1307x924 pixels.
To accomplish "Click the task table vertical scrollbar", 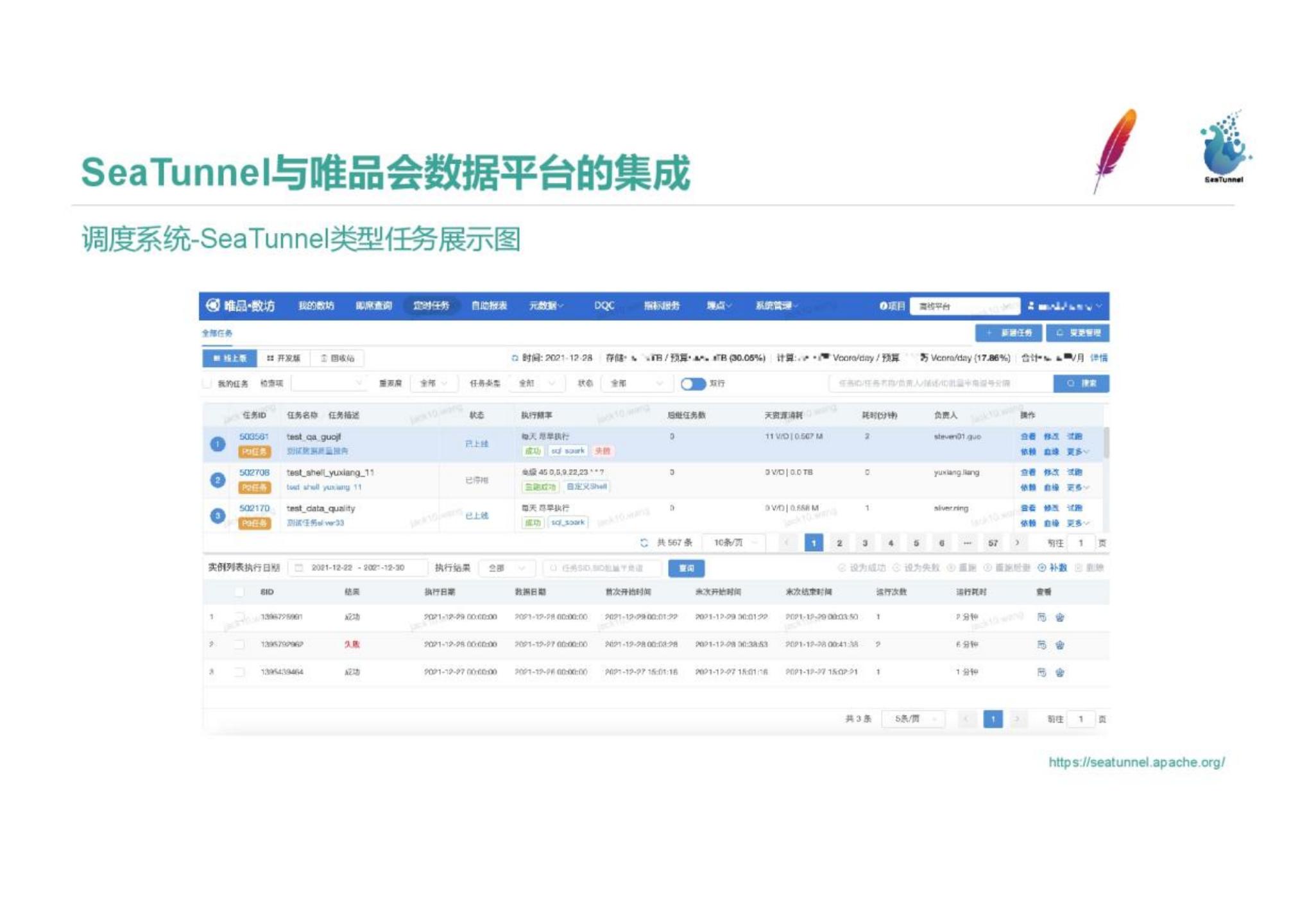I will [x=1106, y=443].
